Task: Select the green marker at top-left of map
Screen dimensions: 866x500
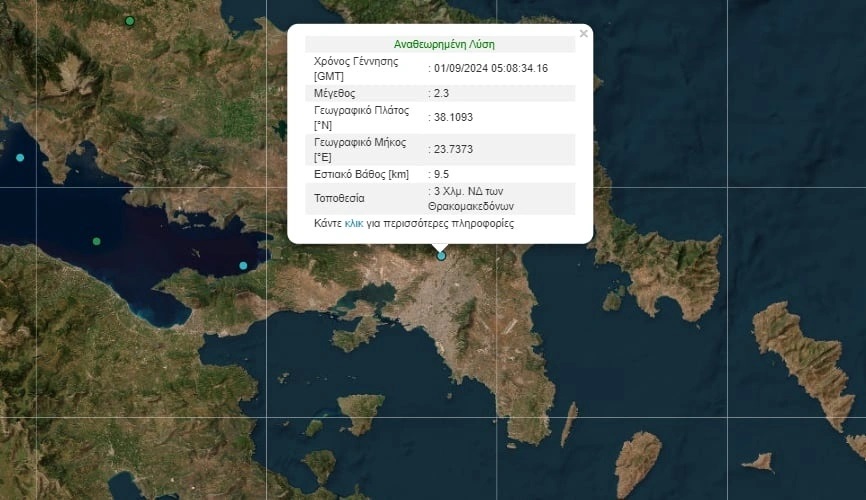Action: pyautogui.click(x=129, y=21)
